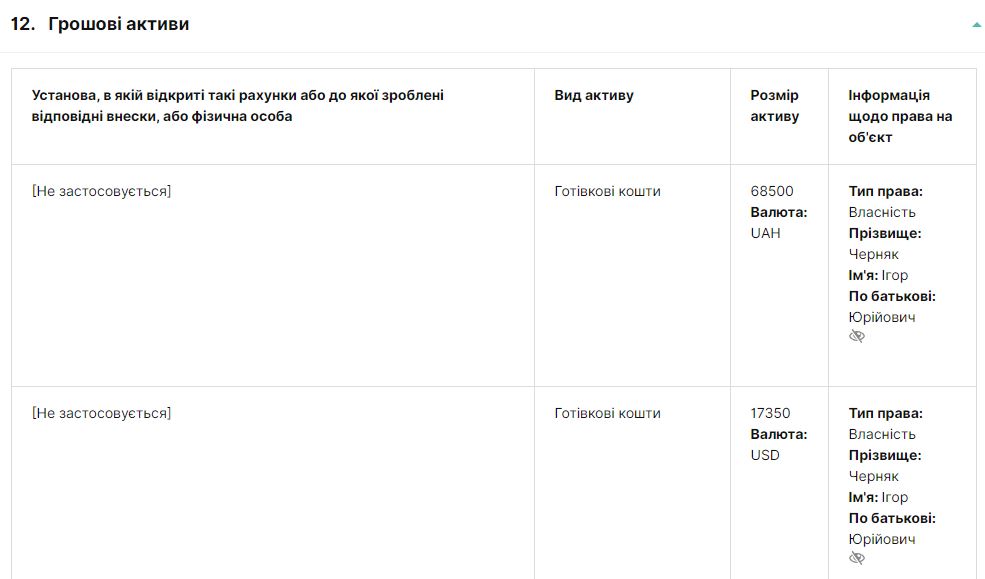
Task: Click the crossed-eye icon in the USD row
Action: pos(857,559)
